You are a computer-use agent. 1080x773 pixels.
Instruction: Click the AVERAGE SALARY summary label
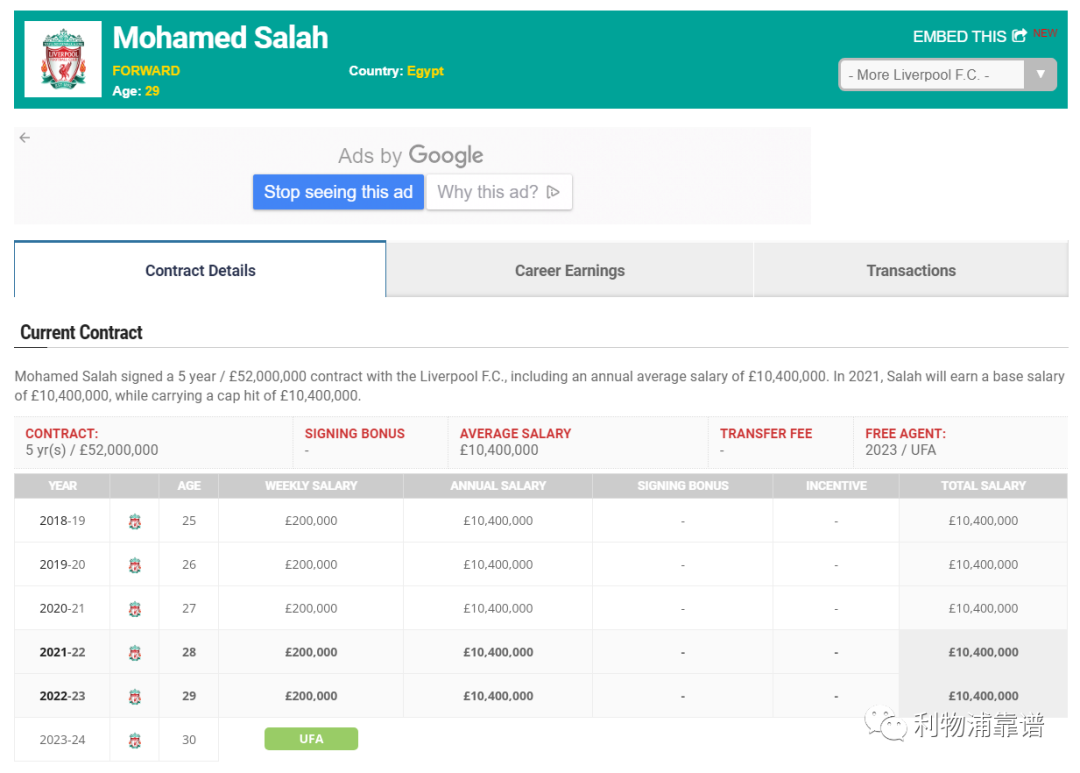coord(515,433)
